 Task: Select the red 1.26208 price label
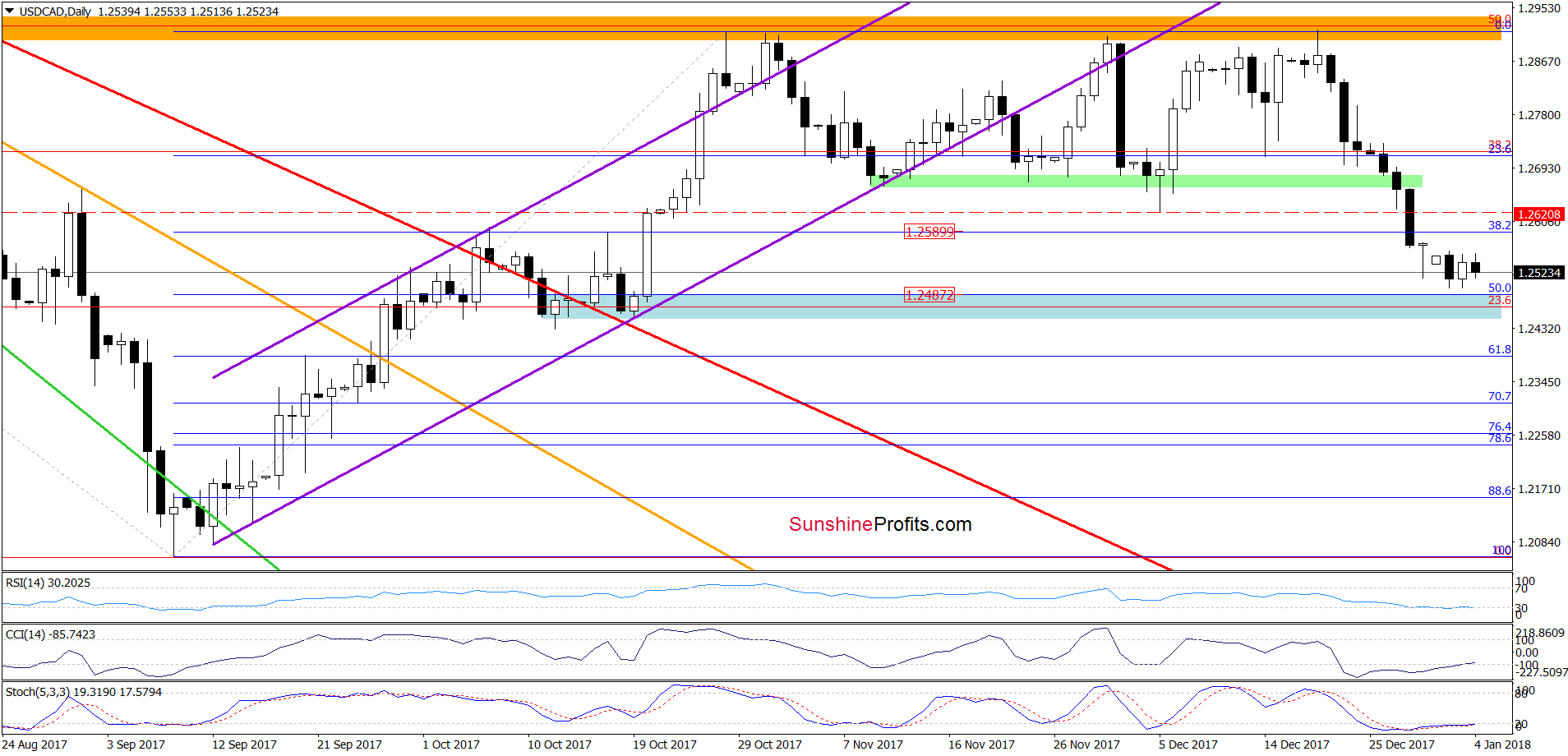[1538, 214]
